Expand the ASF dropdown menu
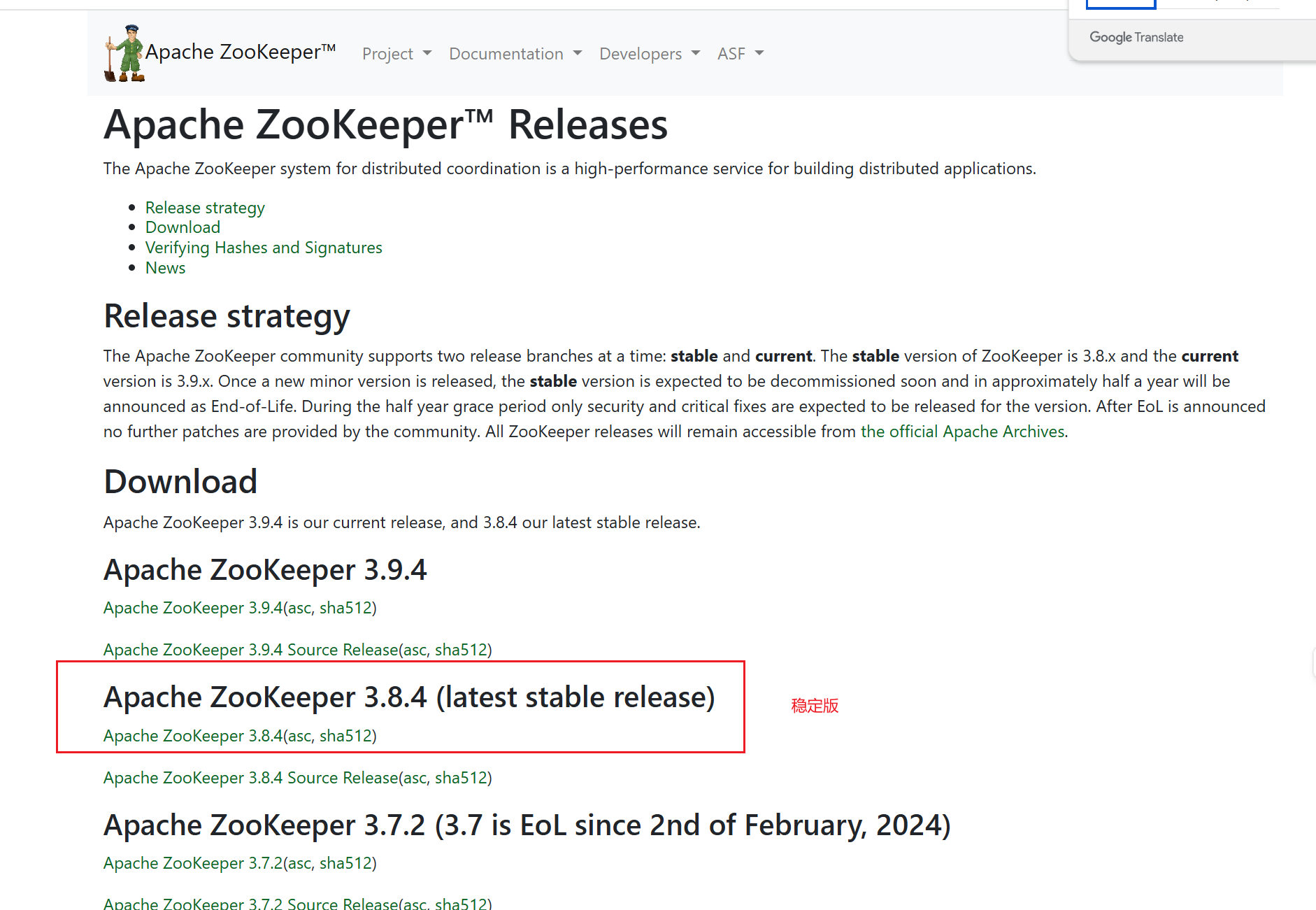1316x910 pixels. [x=741, y=54]
